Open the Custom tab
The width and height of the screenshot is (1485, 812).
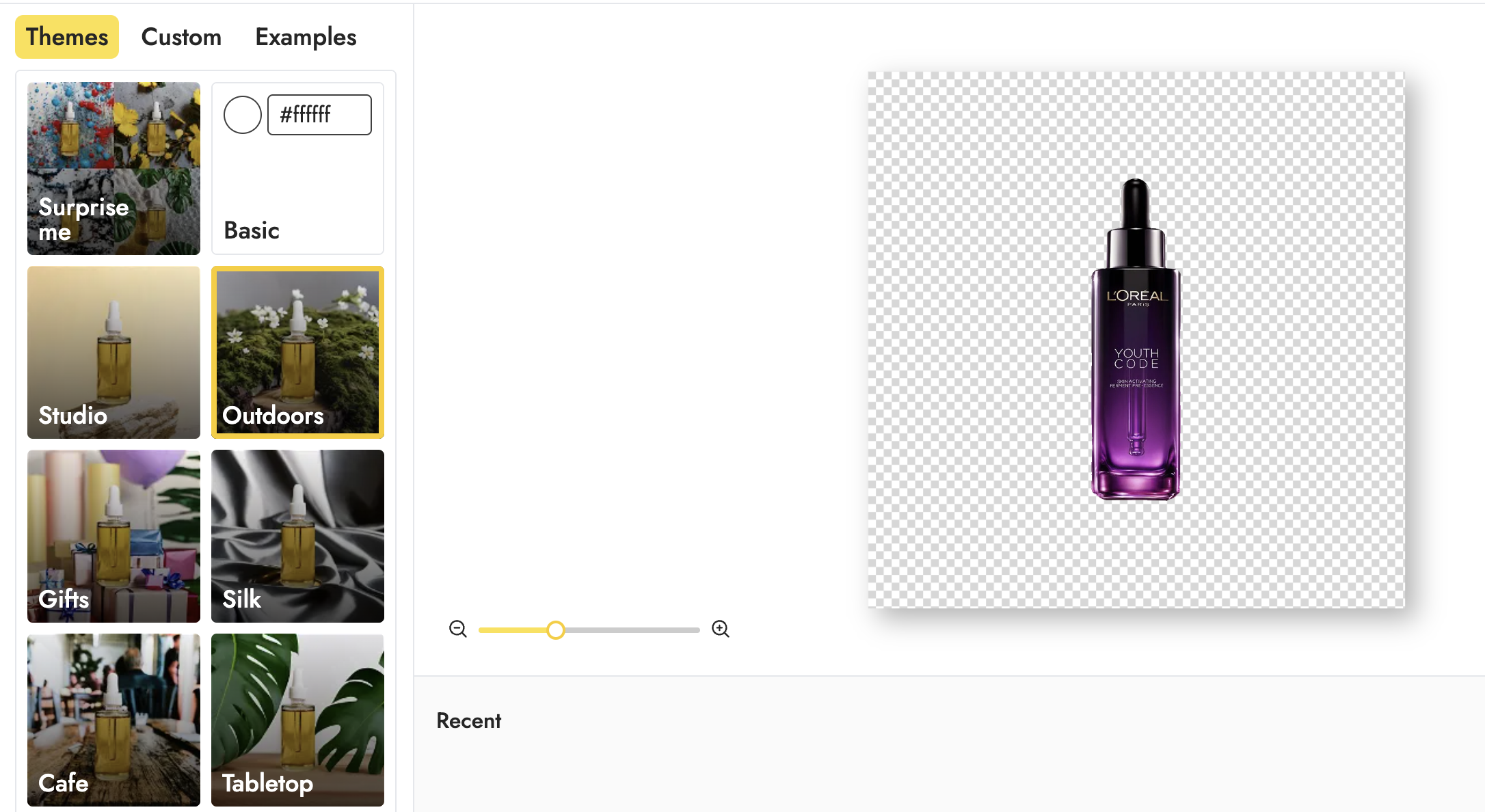point(181,37)
